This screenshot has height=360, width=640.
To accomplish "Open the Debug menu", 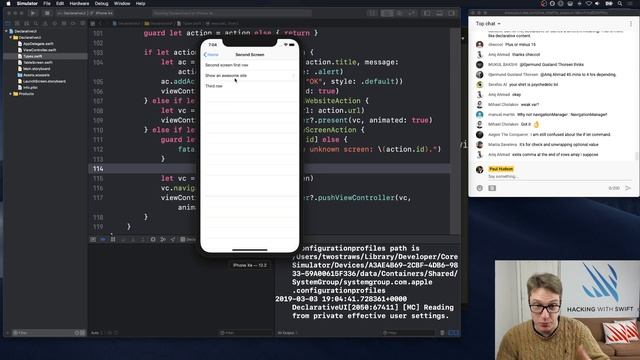I will [x=102, y=3].
